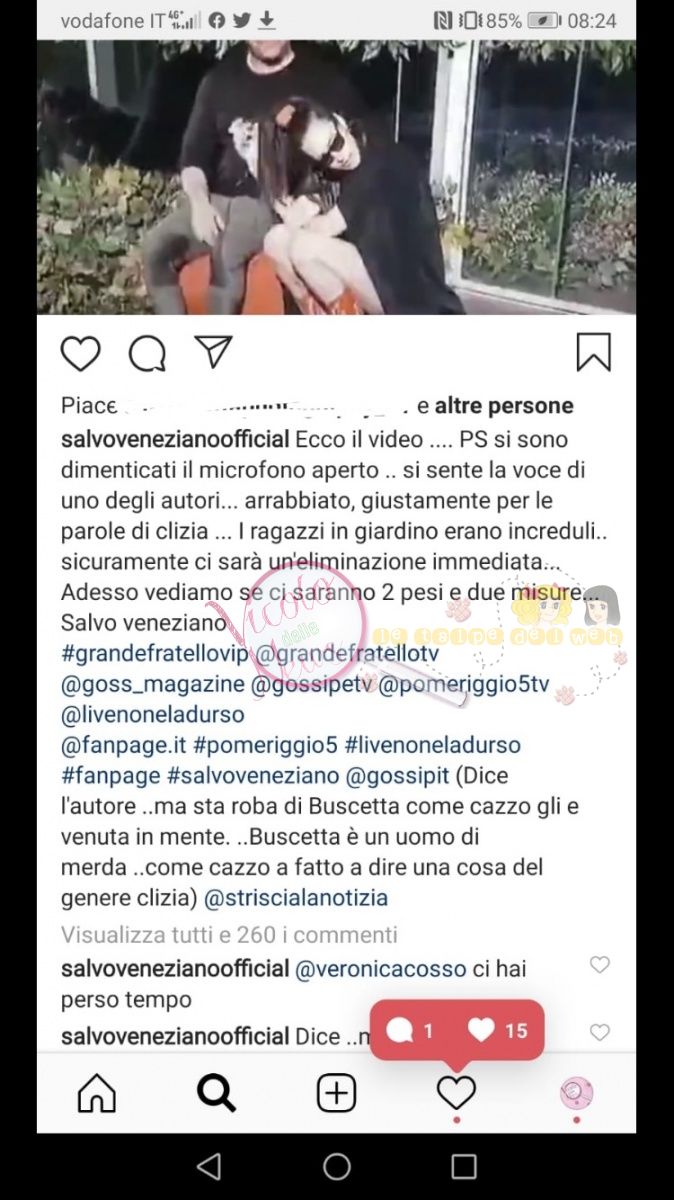Open profile avatar tab
Viewport: 674px width, 1200px height.
(577, 1094)
